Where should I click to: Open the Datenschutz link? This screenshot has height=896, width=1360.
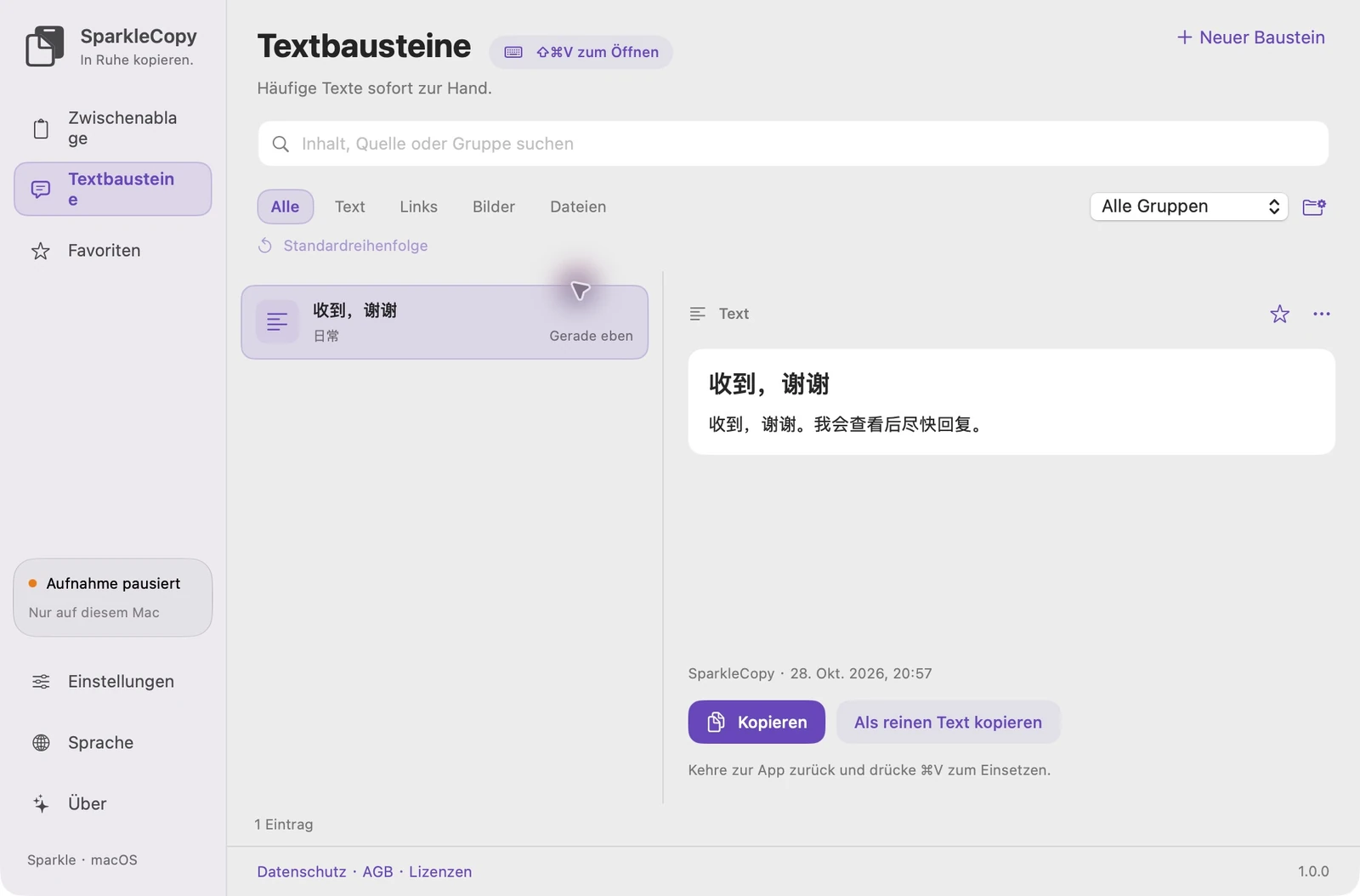coord(302,872)
